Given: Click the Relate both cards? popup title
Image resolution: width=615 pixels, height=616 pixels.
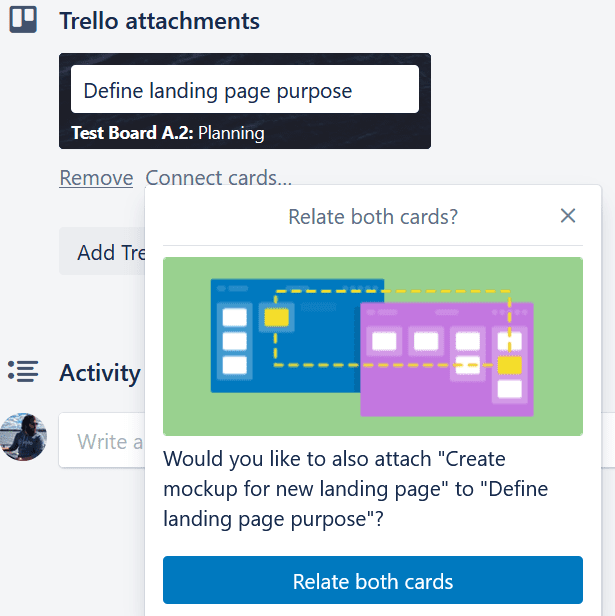Looking at the screenshot, I should [x=373, y=216].
